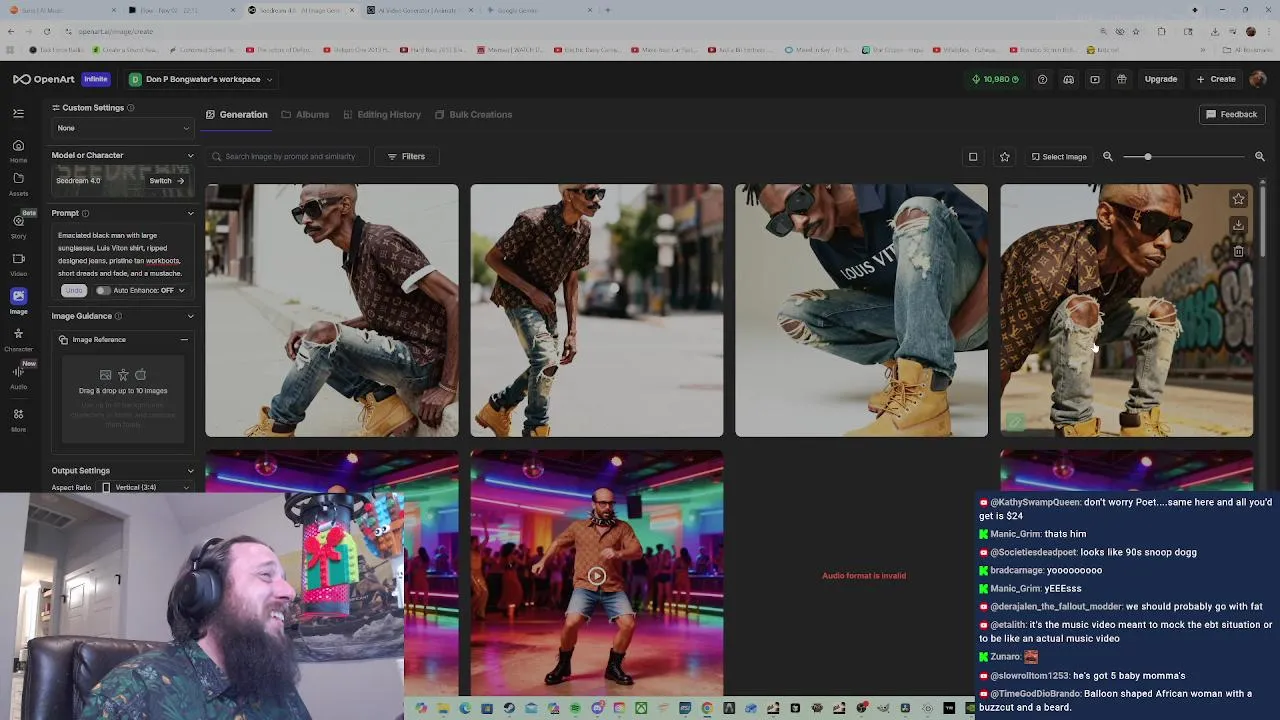1280x720 pixels.
Task: Click the search image by prompt field
Action: (285, 157)
